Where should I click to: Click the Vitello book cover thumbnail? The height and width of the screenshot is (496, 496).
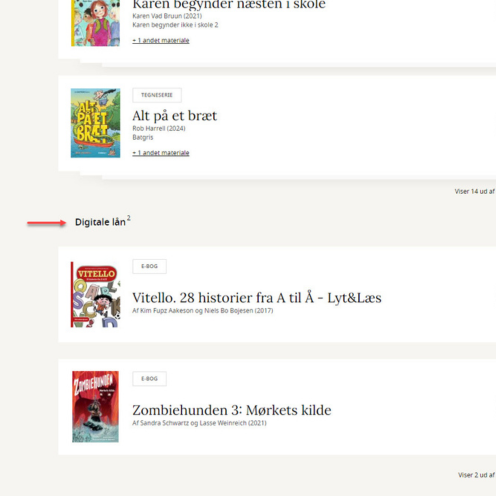pos(95,294)
